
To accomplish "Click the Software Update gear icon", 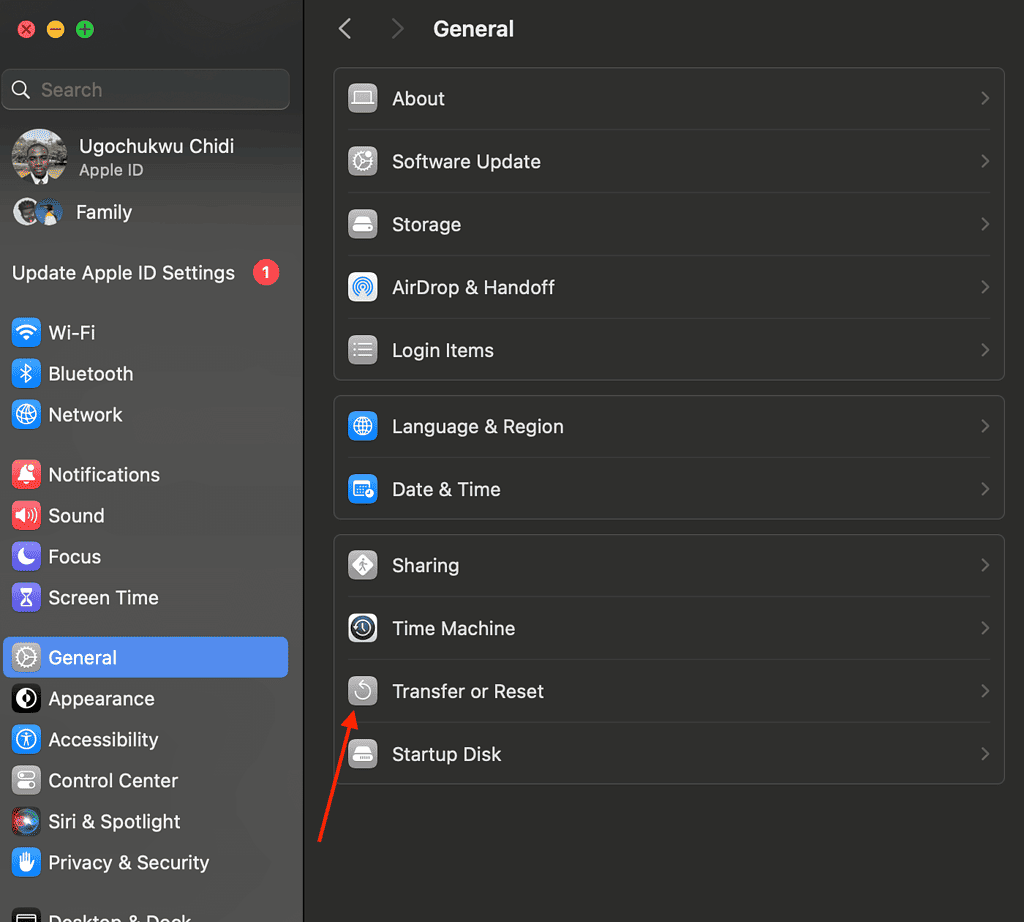I will [362, 161].
